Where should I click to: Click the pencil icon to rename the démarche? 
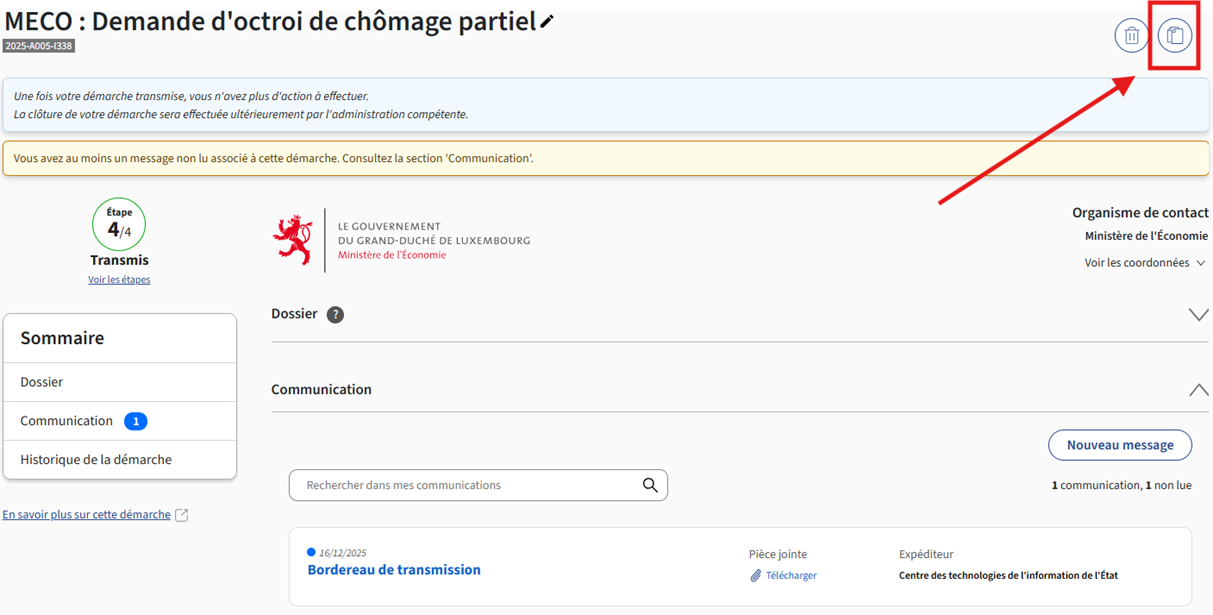click(x=547, y=22)
